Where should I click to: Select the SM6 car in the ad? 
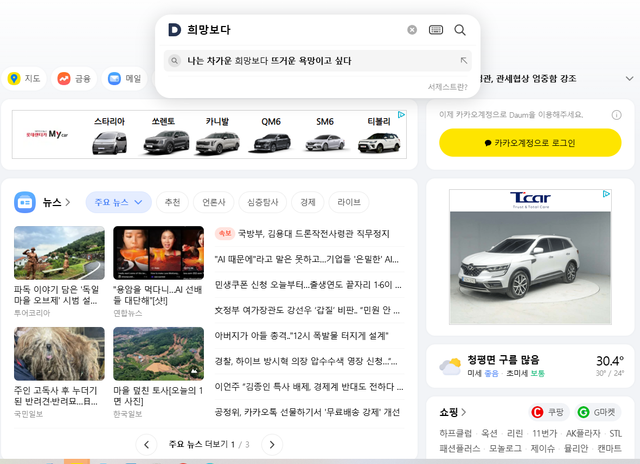pos(325,136)
